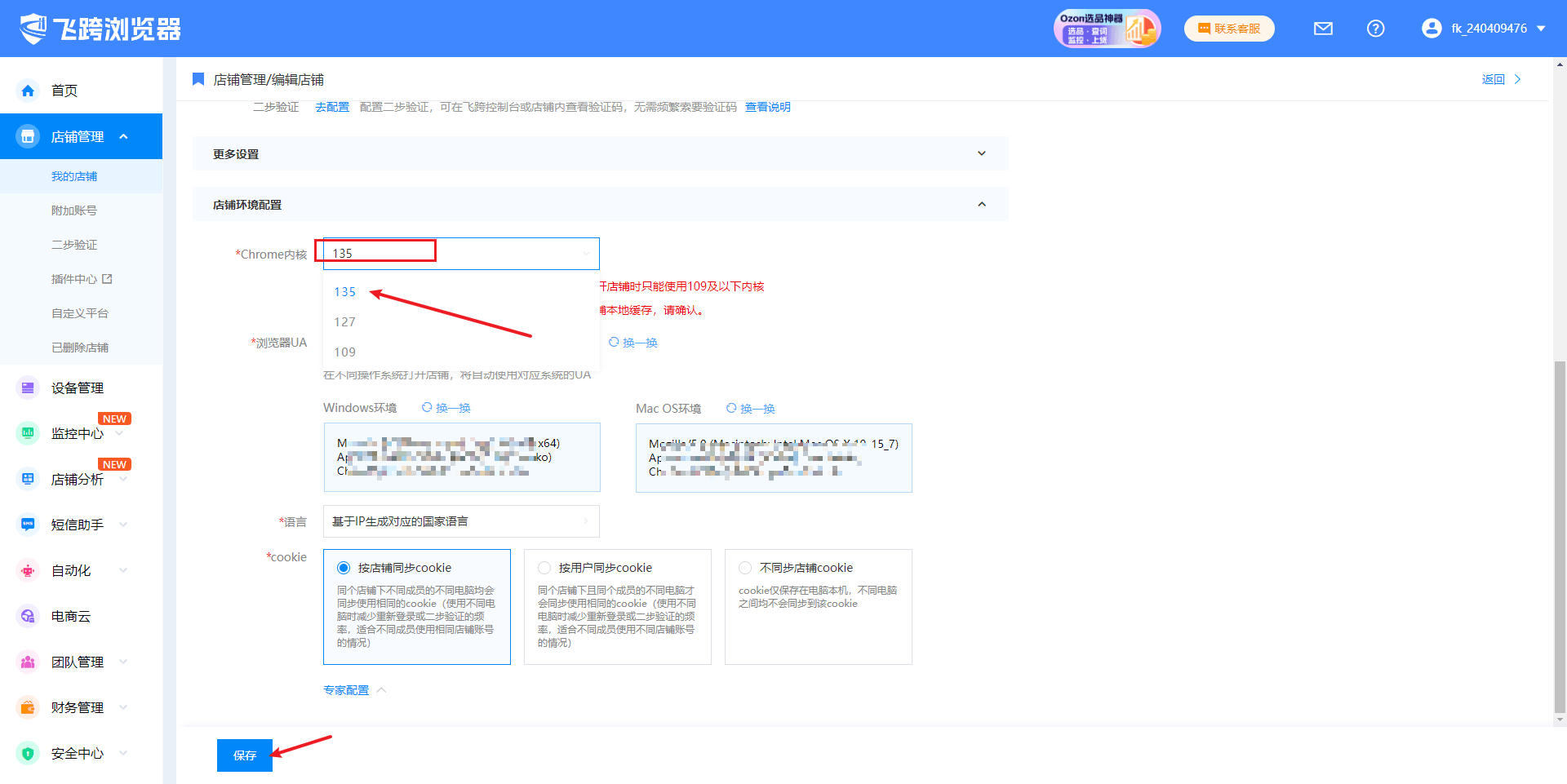Image resolution: width=1567 pixels, height=784 pixels.
Task: Click the Windows环境 UA text box
Action: click(462, 457)
